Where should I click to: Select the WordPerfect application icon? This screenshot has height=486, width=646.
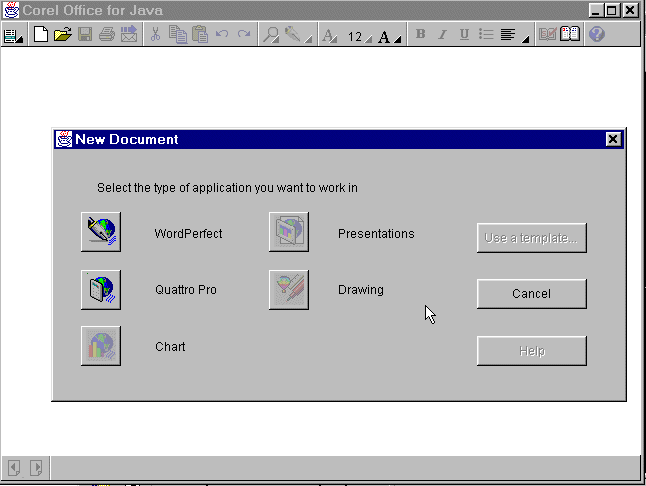pyautogui.click(x=101, y=232)
